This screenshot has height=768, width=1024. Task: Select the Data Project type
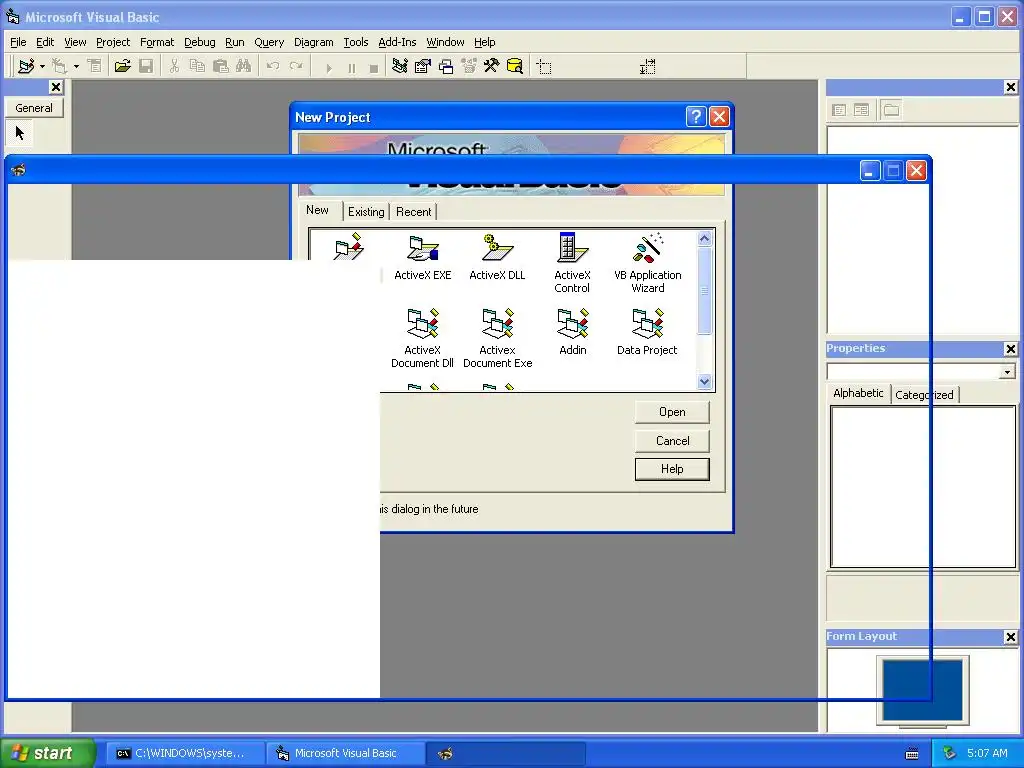click(x=647, y=332)
